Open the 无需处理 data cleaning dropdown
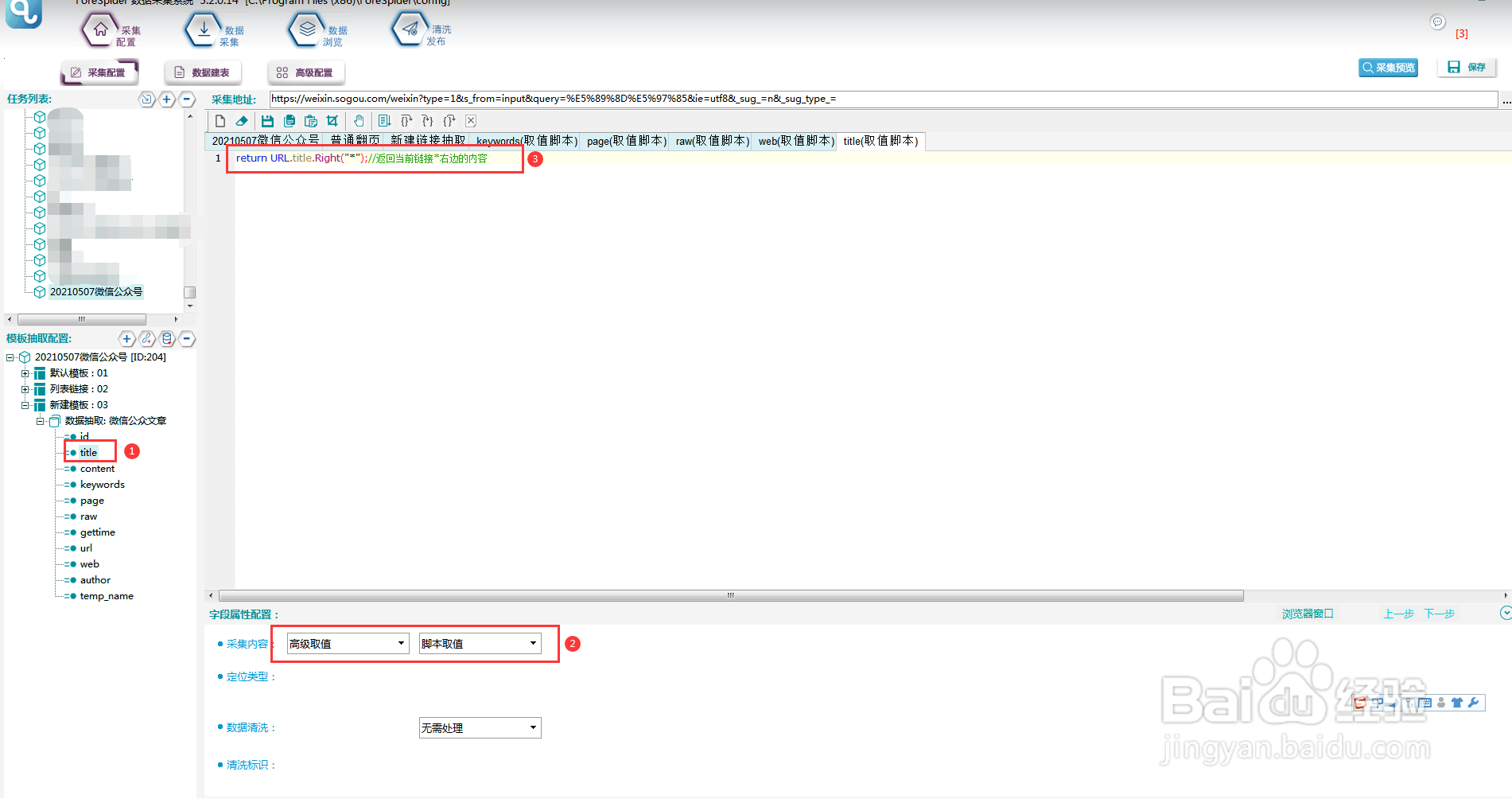 [x=480, y=727]
